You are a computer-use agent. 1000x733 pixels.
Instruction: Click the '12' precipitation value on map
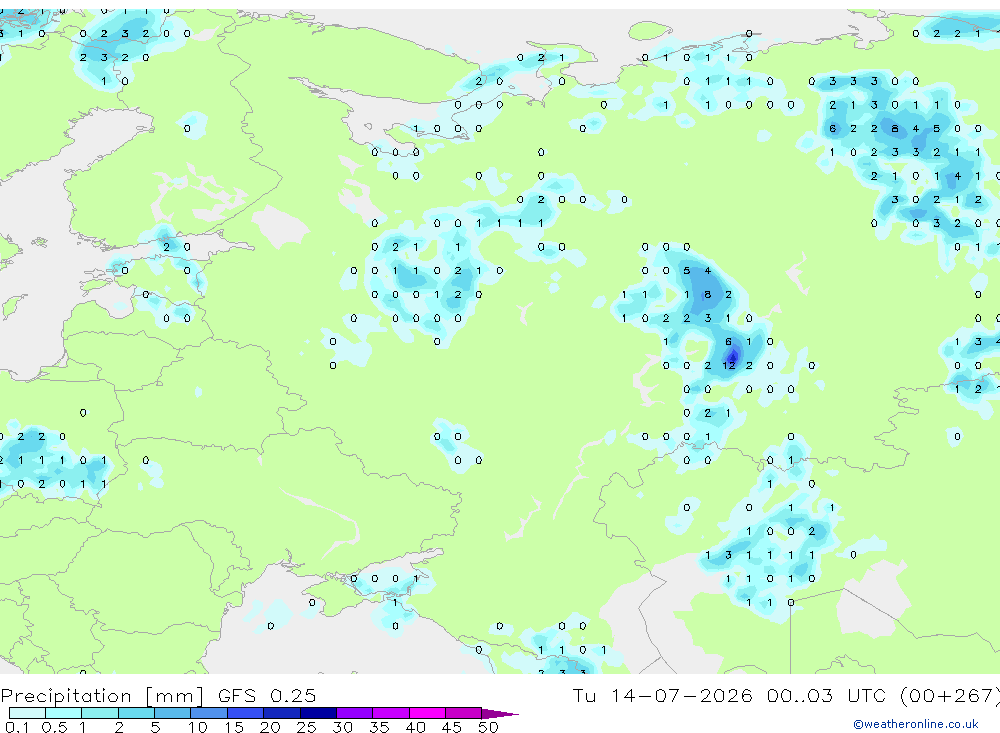pyautogui.click(x=729, y=366)
